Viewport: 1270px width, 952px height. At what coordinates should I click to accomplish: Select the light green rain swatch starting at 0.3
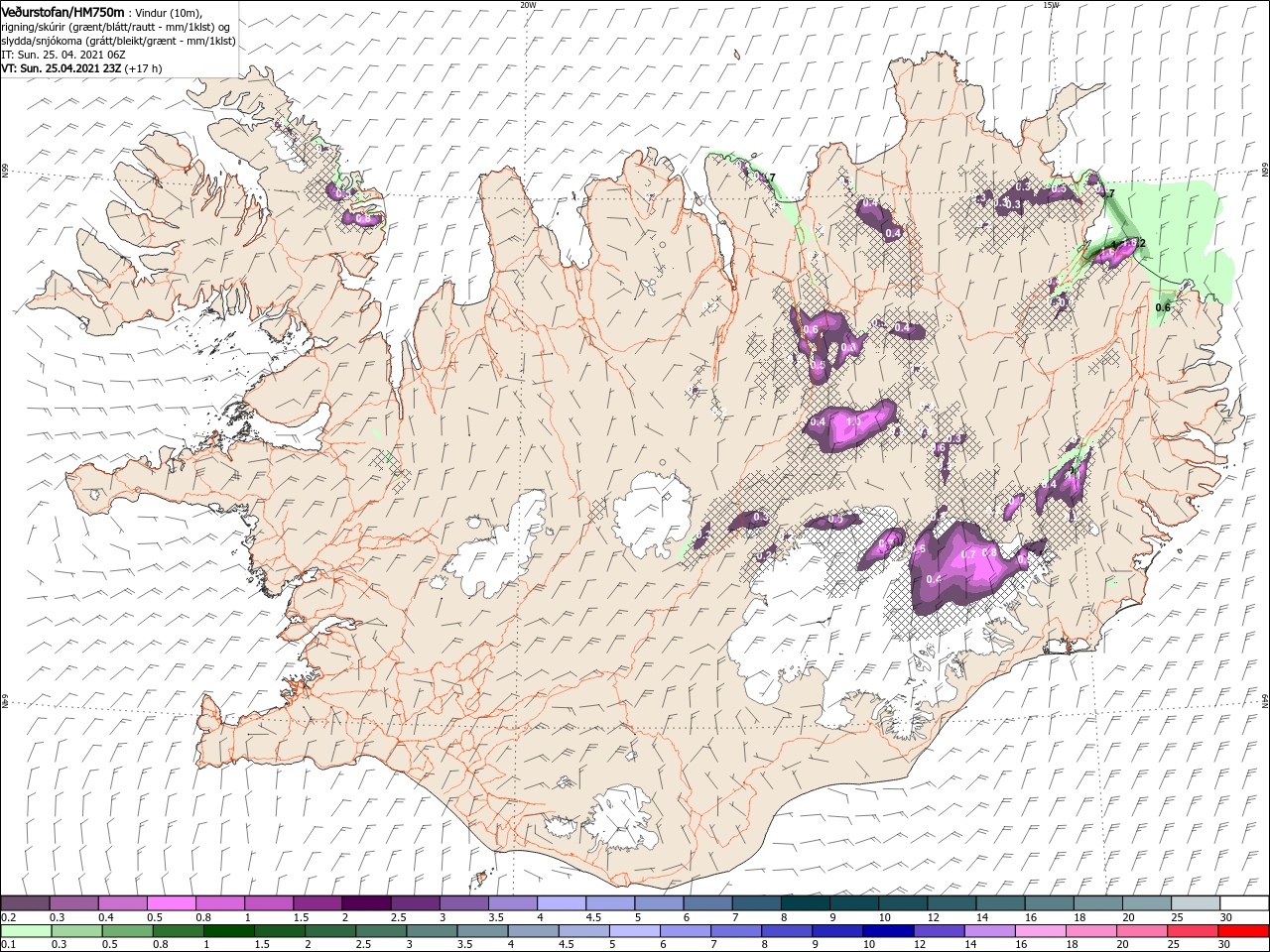74,931
